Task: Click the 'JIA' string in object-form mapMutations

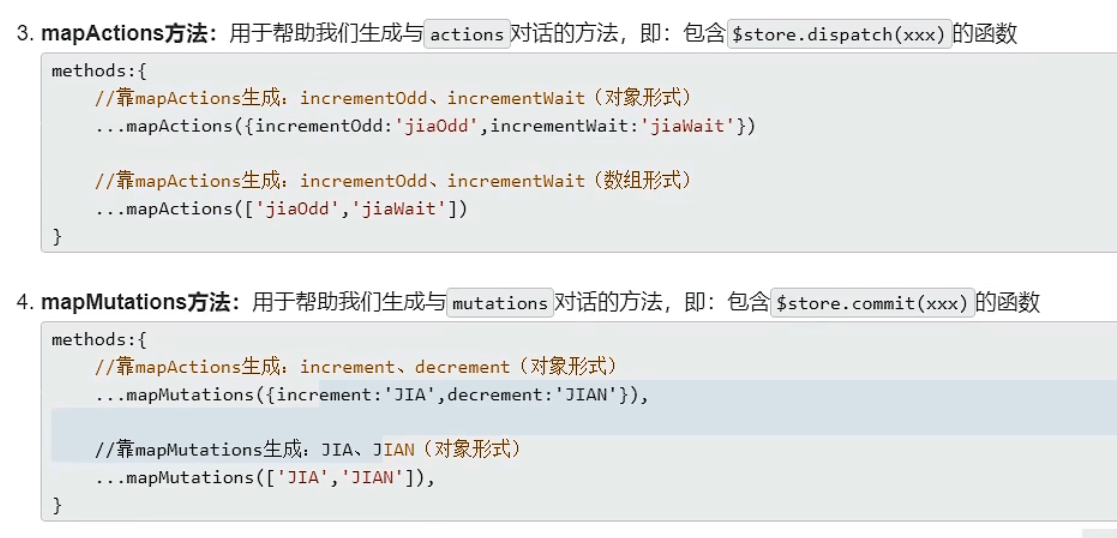Action: pos(415,395)
